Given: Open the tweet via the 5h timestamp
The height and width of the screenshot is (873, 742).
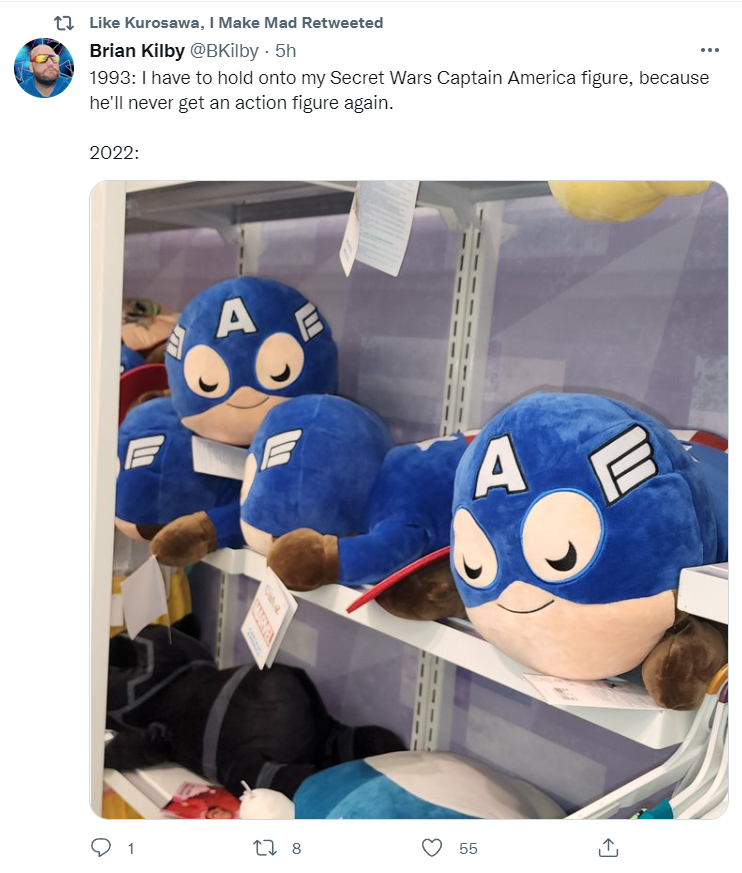Looking at the screenshot, I should tap(286, 51).
